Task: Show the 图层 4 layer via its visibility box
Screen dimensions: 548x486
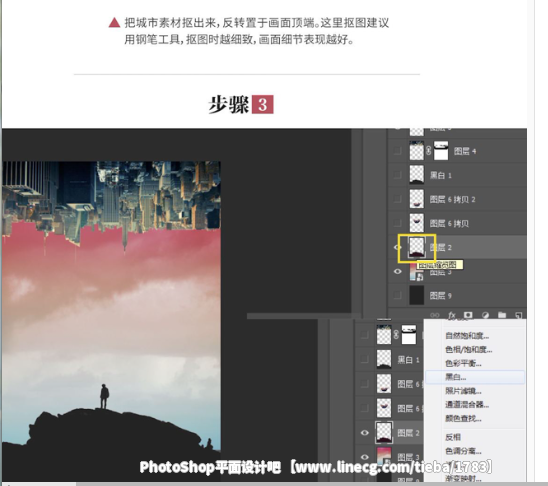Action: (397, 151)
